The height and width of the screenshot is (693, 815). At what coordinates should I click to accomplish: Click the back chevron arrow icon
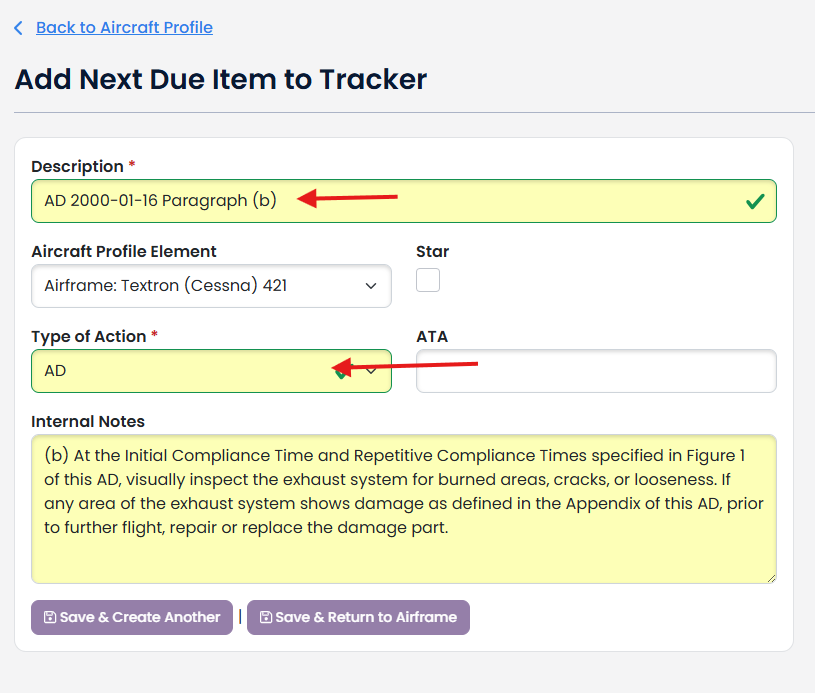(x=18, y=28)
